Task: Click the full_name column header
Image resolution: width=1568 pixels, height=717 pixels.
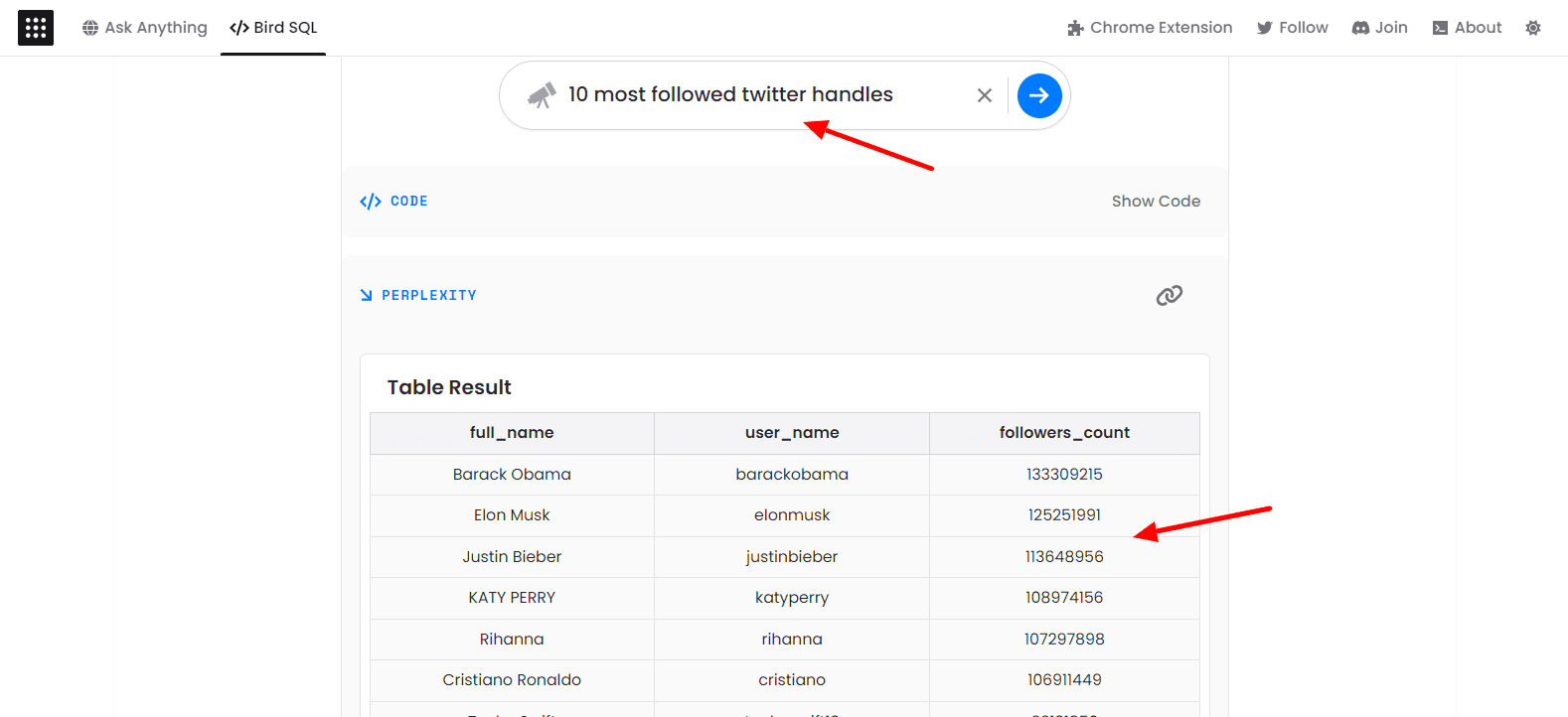Action: (x=512, y=433)
